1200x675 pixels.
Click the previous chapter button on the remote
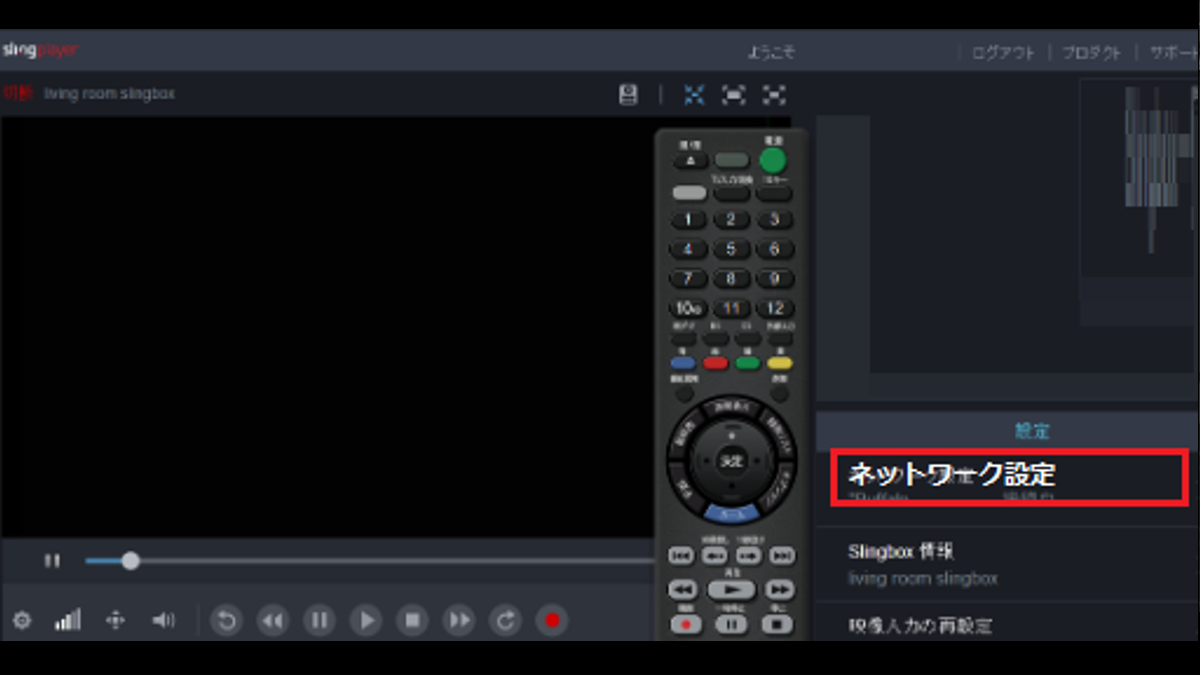coord(681,556)
